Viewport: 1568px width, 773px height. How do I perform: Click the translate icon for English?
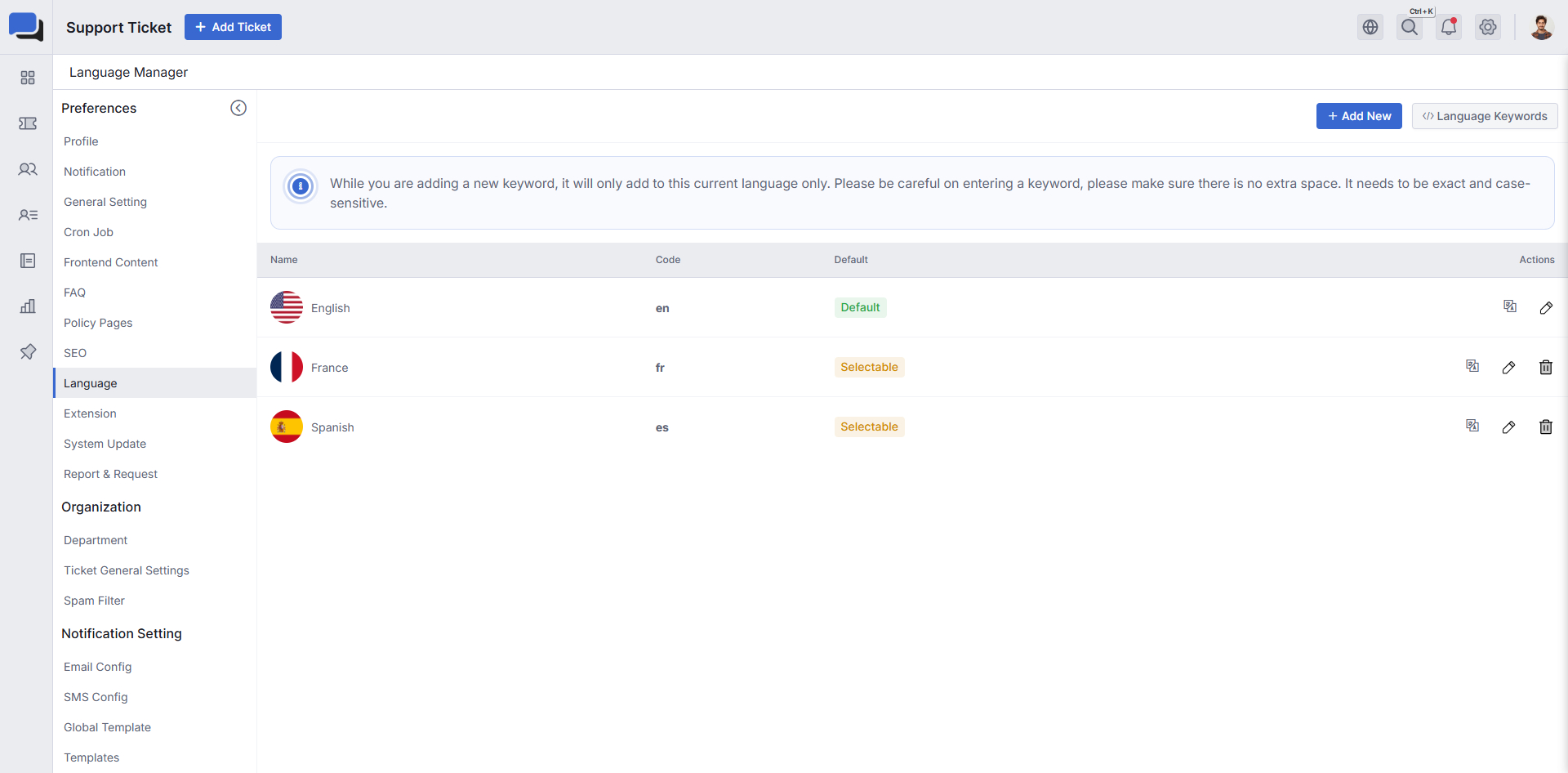1510,306
